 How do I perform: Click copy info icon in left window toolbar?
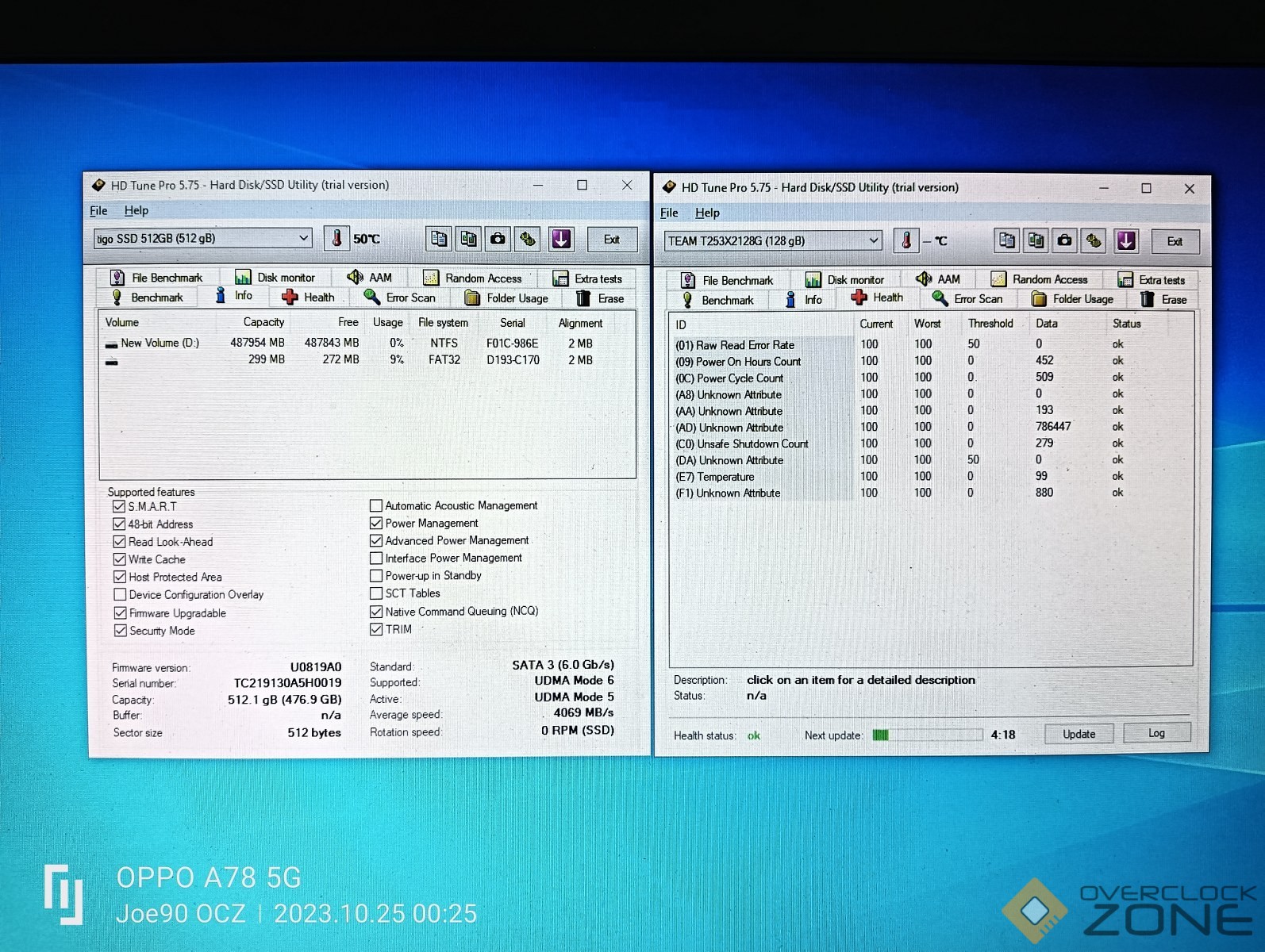point(439,239)
